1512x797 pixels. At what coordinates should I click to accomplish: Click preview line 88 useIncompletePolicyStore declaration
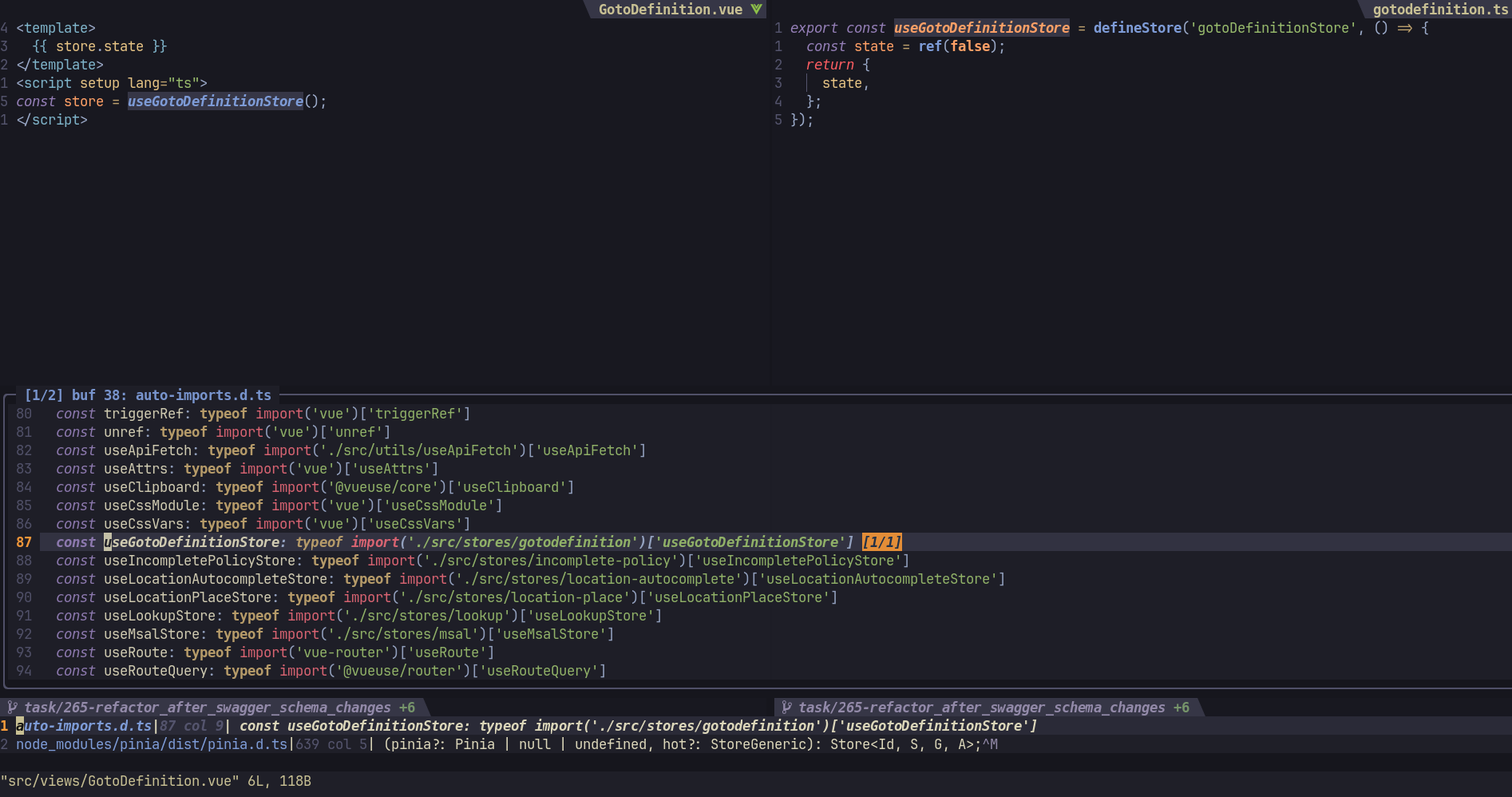pyautogui.click(x=483, y=561)
